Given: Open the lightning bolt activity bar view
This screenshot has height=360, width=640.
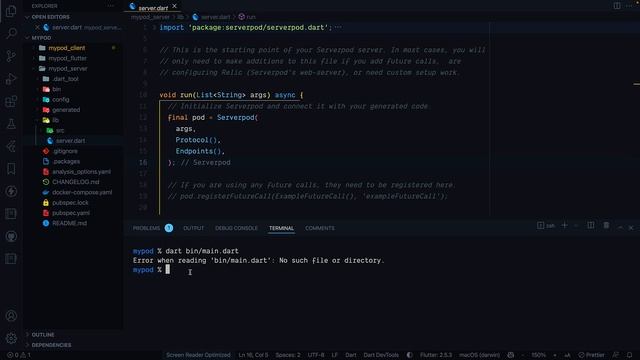Looking at the screenshot, I should click(11, 191).
